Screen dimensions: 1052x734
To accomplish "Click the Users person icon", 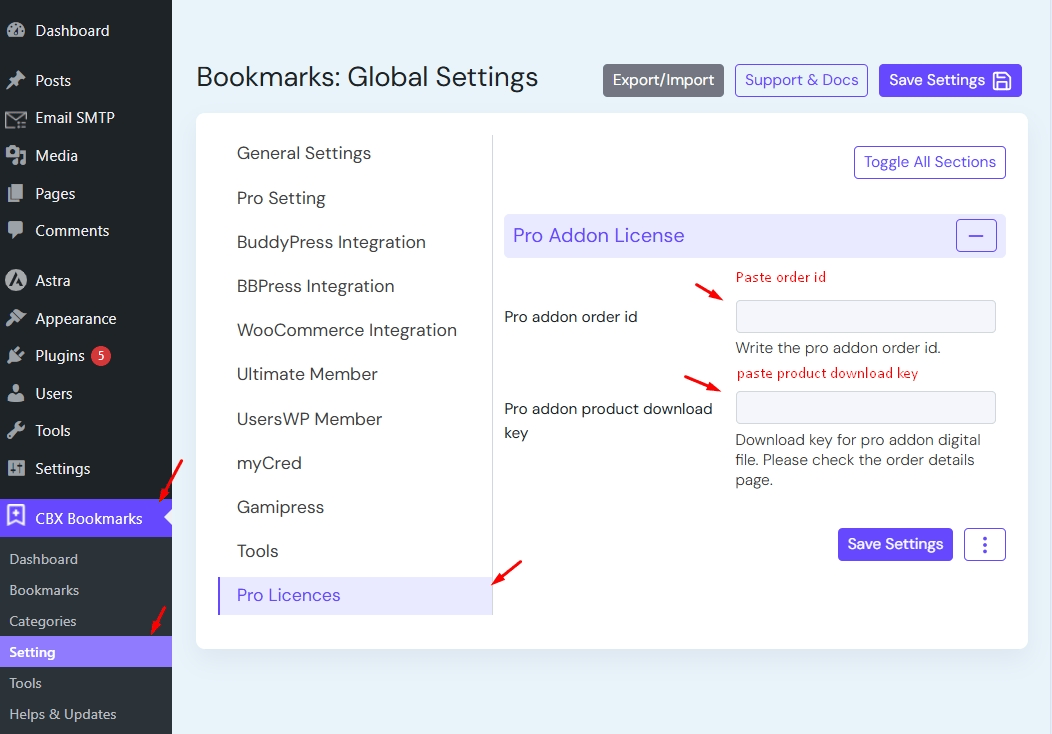I will coord(17,393).
